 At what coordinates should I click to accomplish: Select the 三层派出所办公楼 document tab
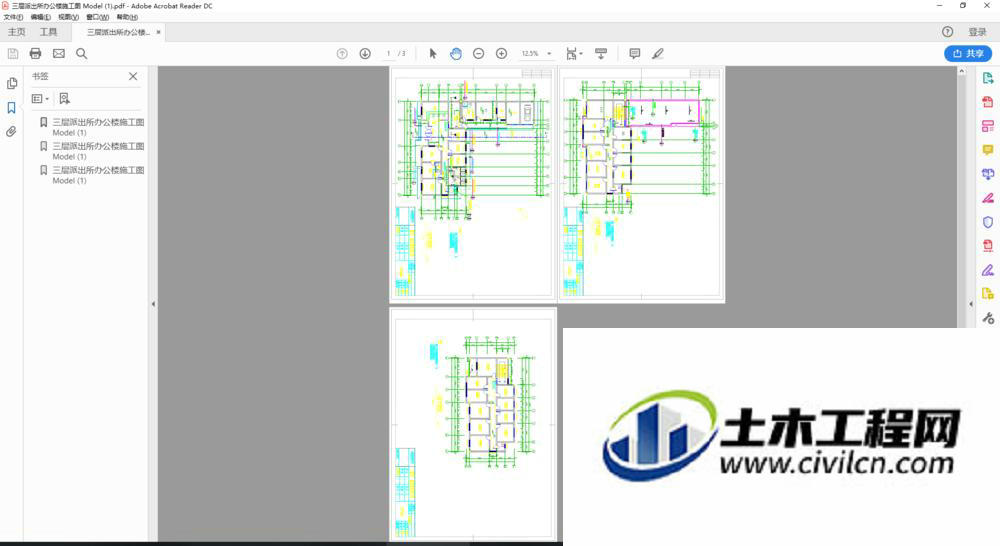point(118,32)
